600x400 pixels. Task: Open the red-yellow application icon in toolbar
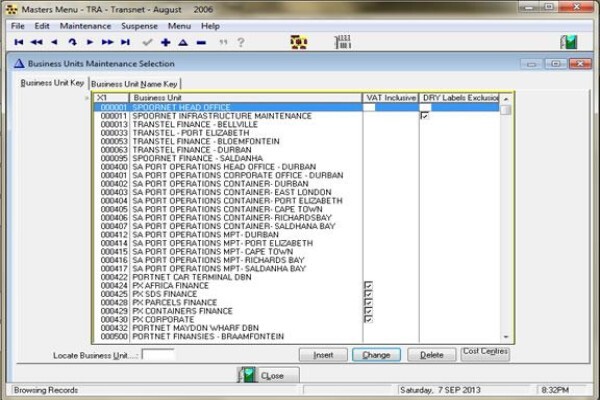point(299,42)
